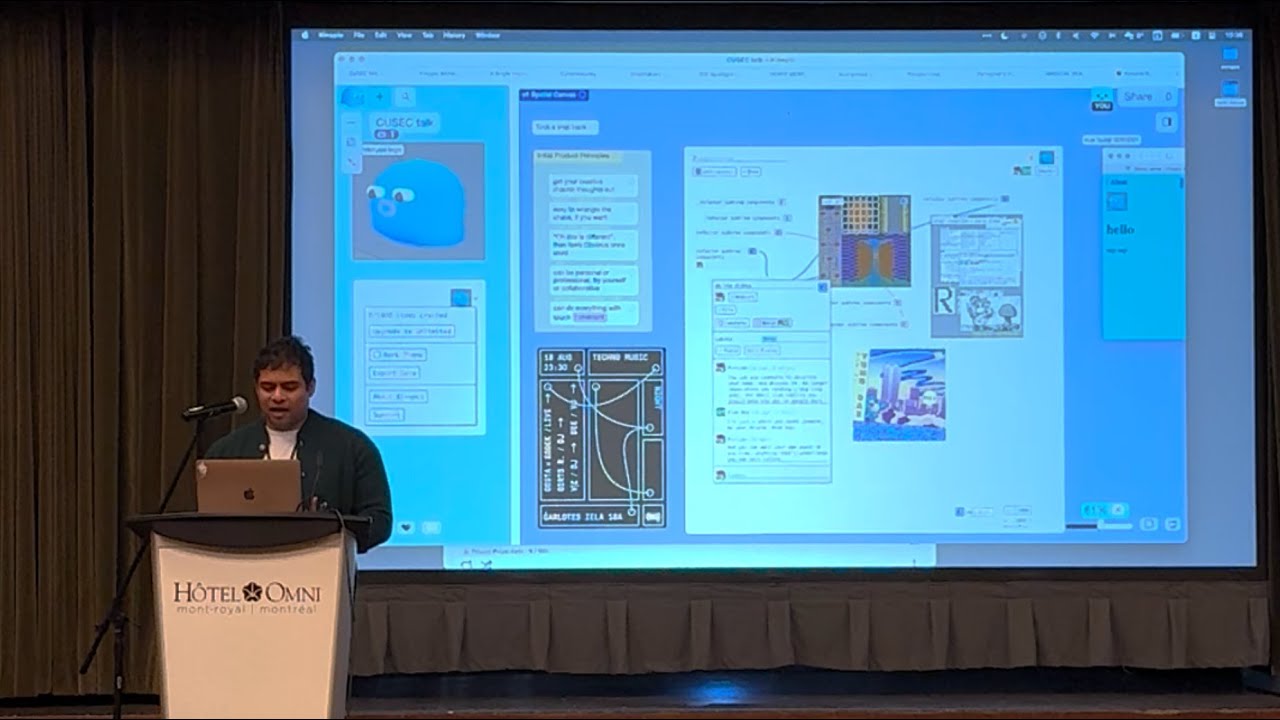Open search with the magnifier icon
Viewport: 1280px width, 720px height.
pyautogui.click(x=405, y=97)
